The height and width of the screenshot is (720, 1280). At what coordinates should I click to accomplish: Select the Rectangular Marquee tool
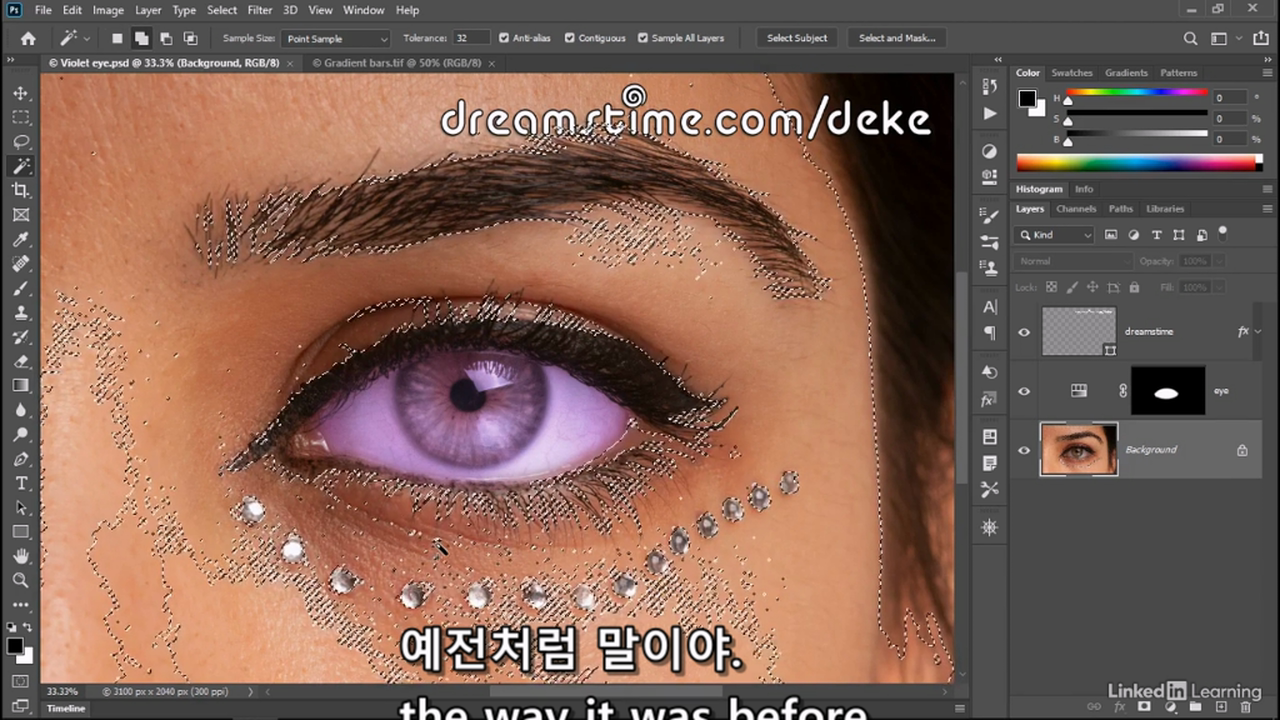pos(21,117)
